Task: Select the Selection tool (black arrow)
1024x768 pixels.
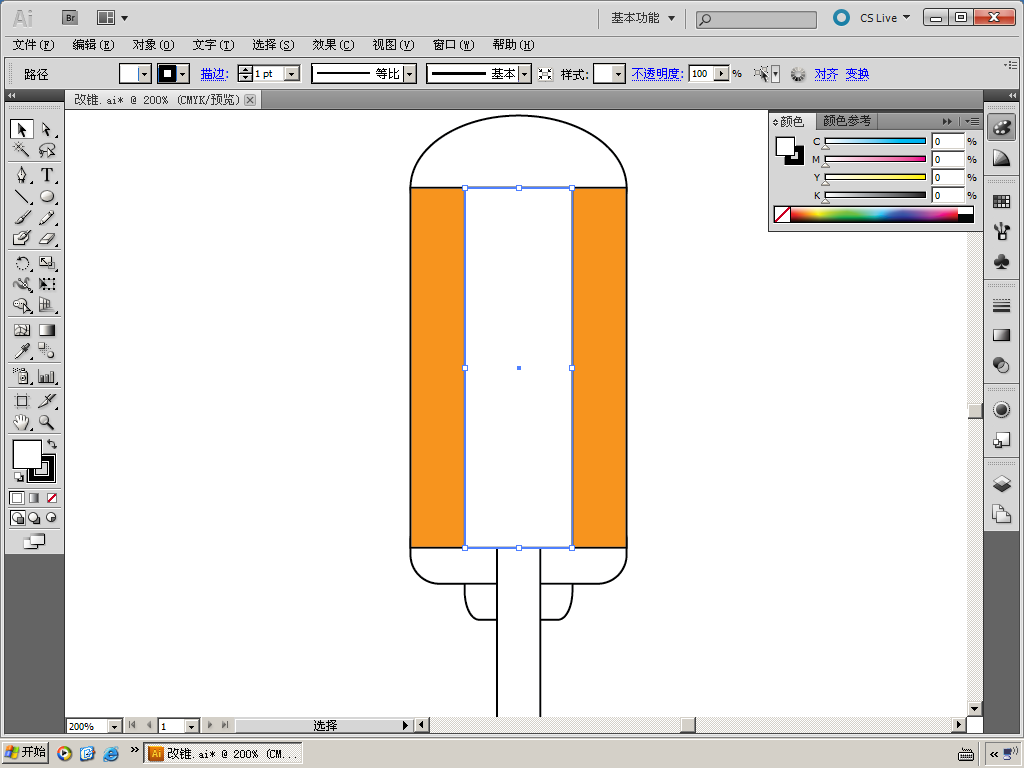Action: [x=22, y=129]
